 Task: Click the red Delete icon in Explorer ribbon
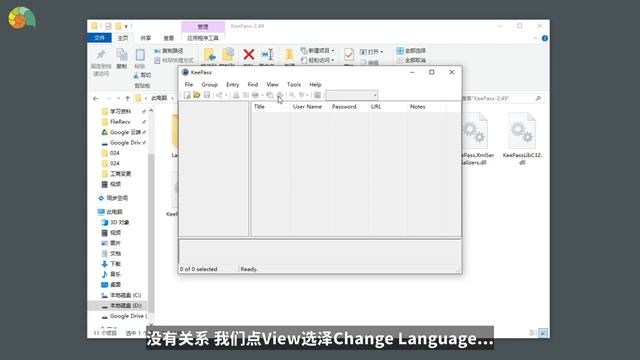coord(249,54)
